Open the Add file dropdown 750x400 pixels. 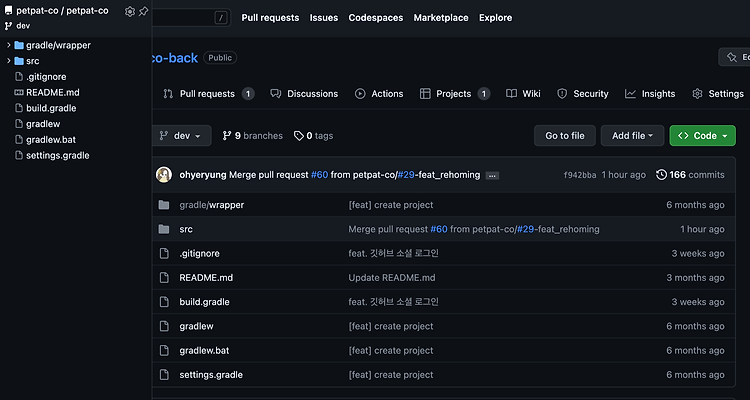point(632,136)
